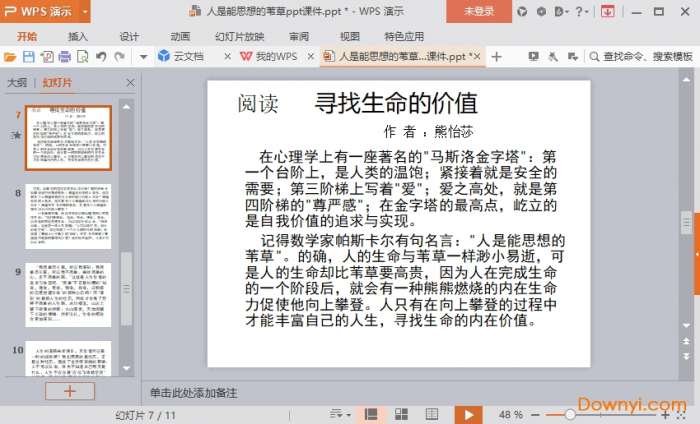Click the undo arrow
This screenshot has height=424, width=700.
[101, 57]
